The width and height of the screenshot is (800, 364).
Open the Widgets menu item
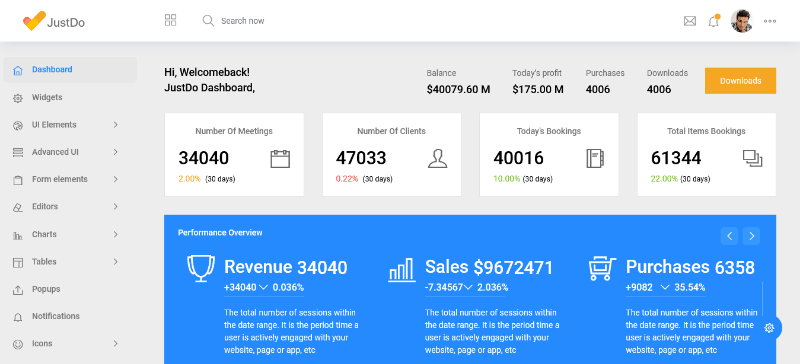(69, 98)
